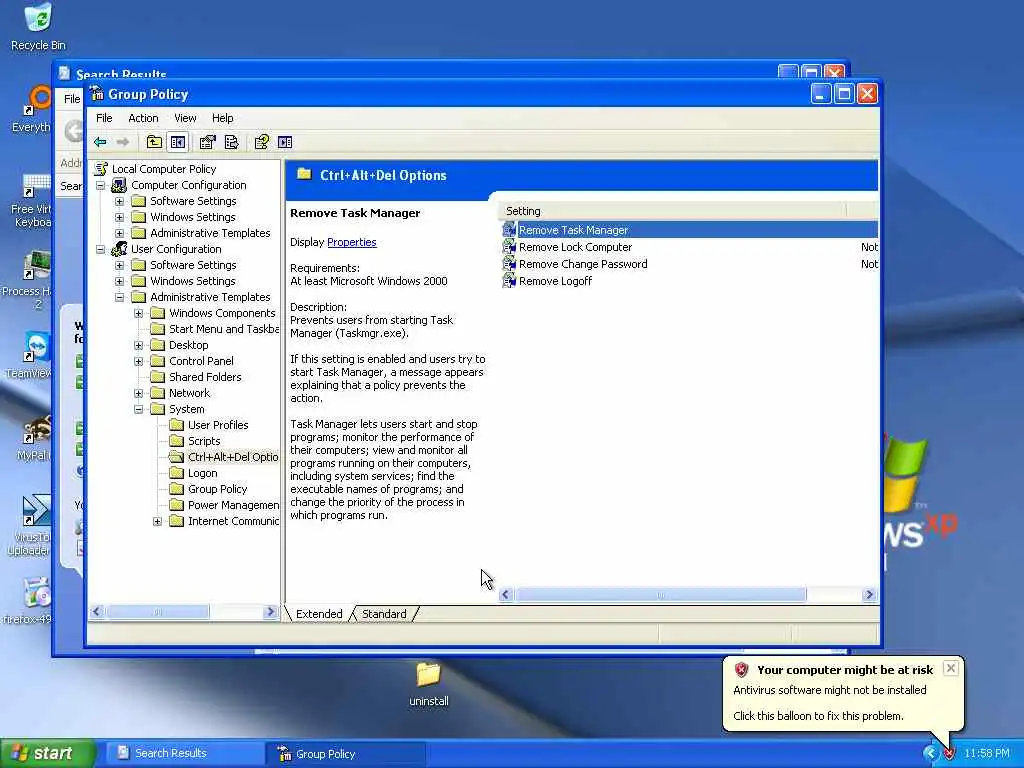Open the Action menu
Image resolution: width=1024 pixels, height=768 pixels.
tap(143, 118)
